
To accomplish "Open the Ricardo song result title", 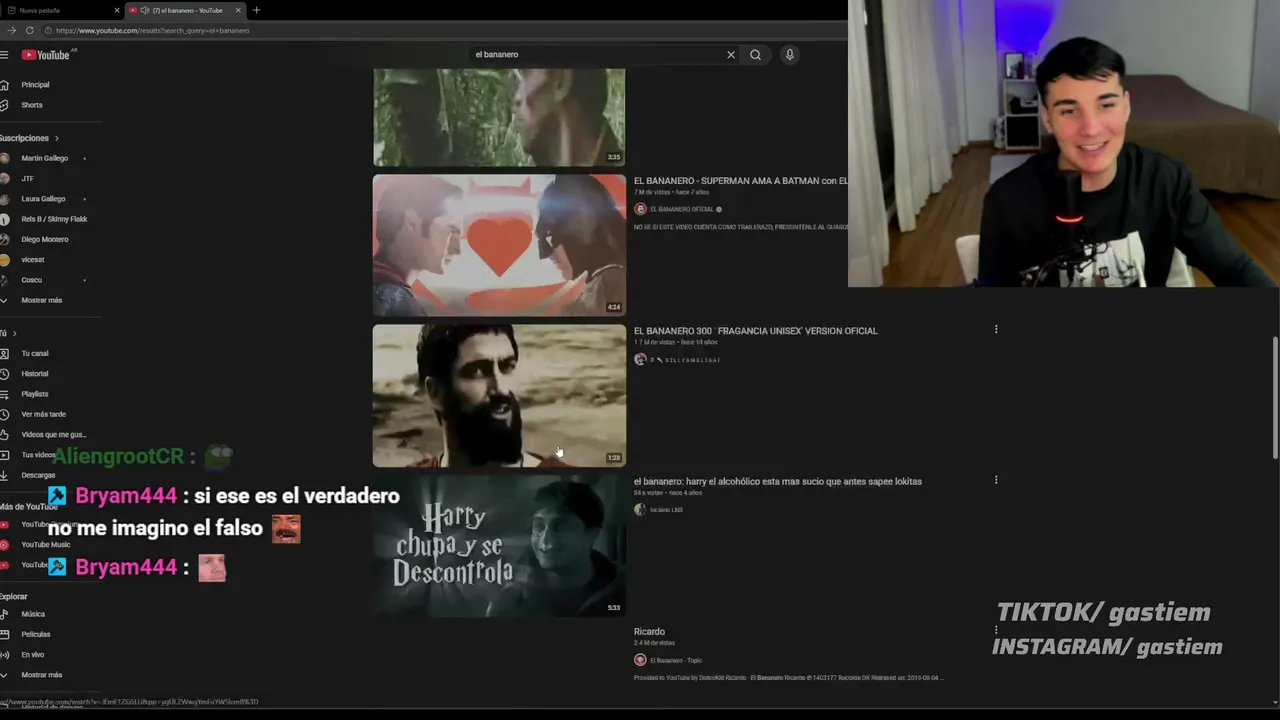I will point(649,632).
